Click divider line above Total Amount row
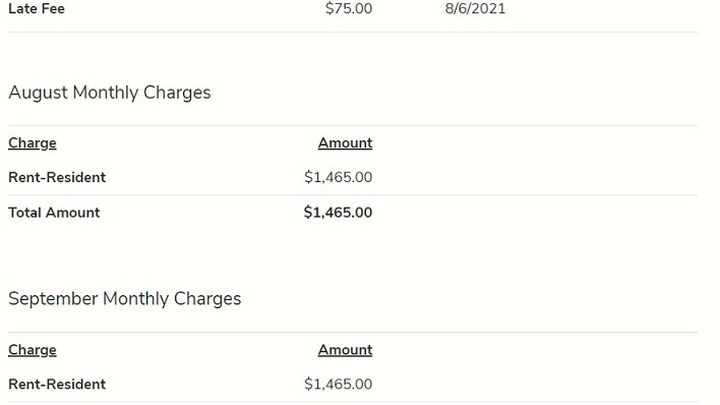720x405 pixels. click(x=353, y=195)
